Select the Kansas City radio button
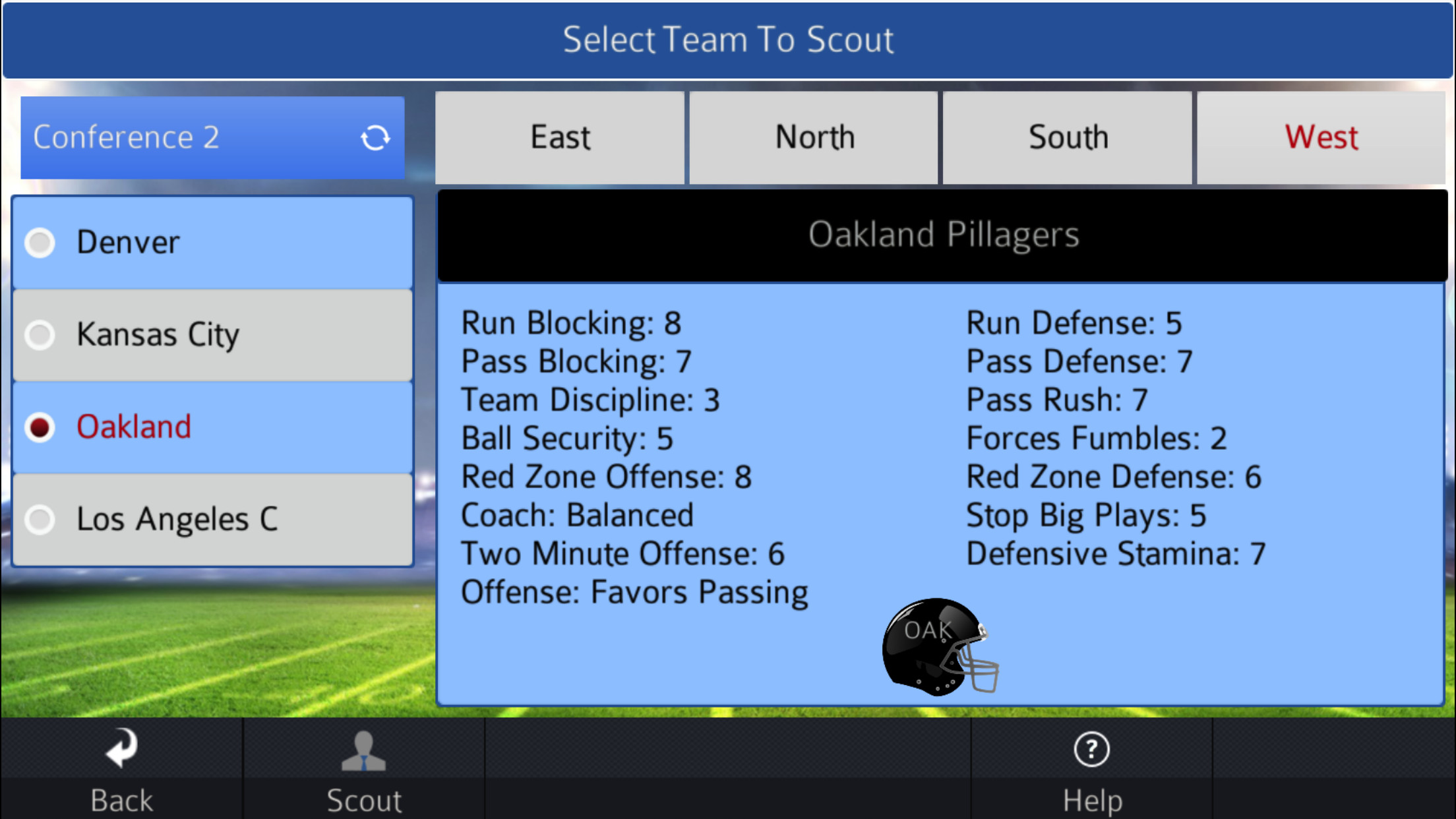The width and height of the screenshot is (1456, 819). point(40,335)
